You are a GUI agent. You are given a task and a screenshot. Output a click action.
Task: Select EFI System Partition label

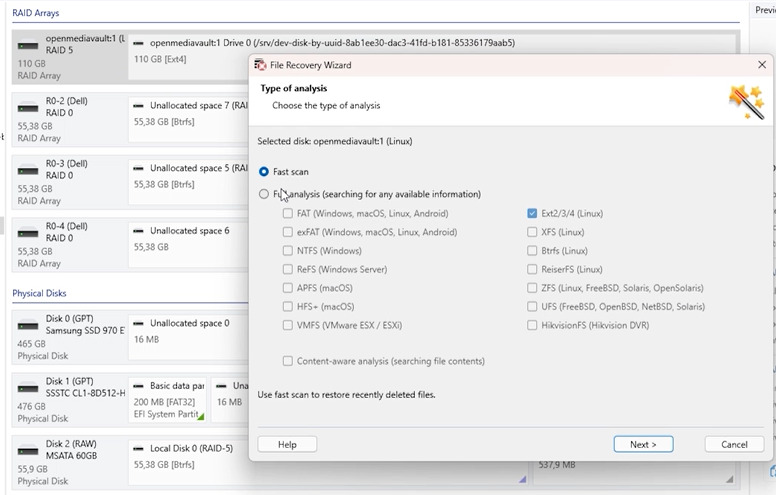[166, 414]
